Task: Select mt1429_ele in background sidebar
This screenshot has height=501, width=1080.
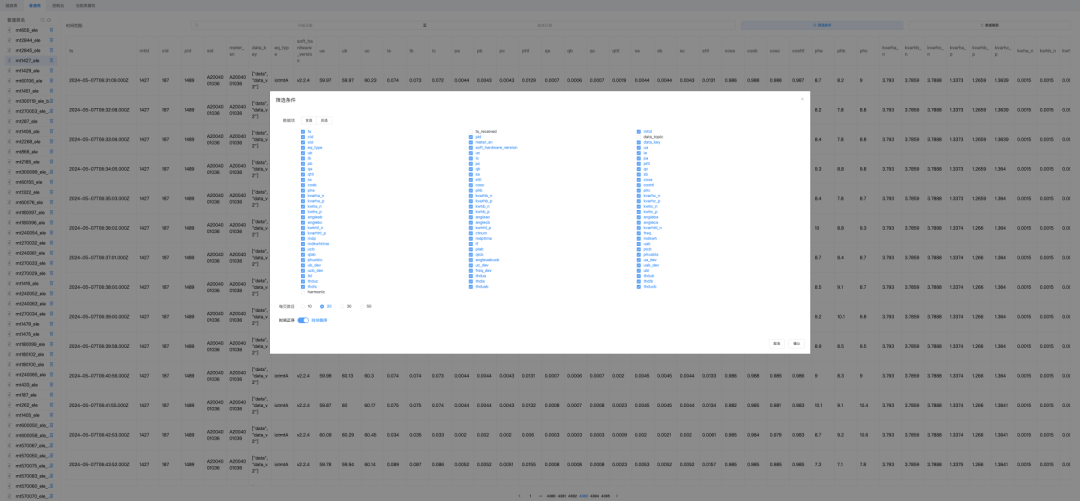Action: 28,70
